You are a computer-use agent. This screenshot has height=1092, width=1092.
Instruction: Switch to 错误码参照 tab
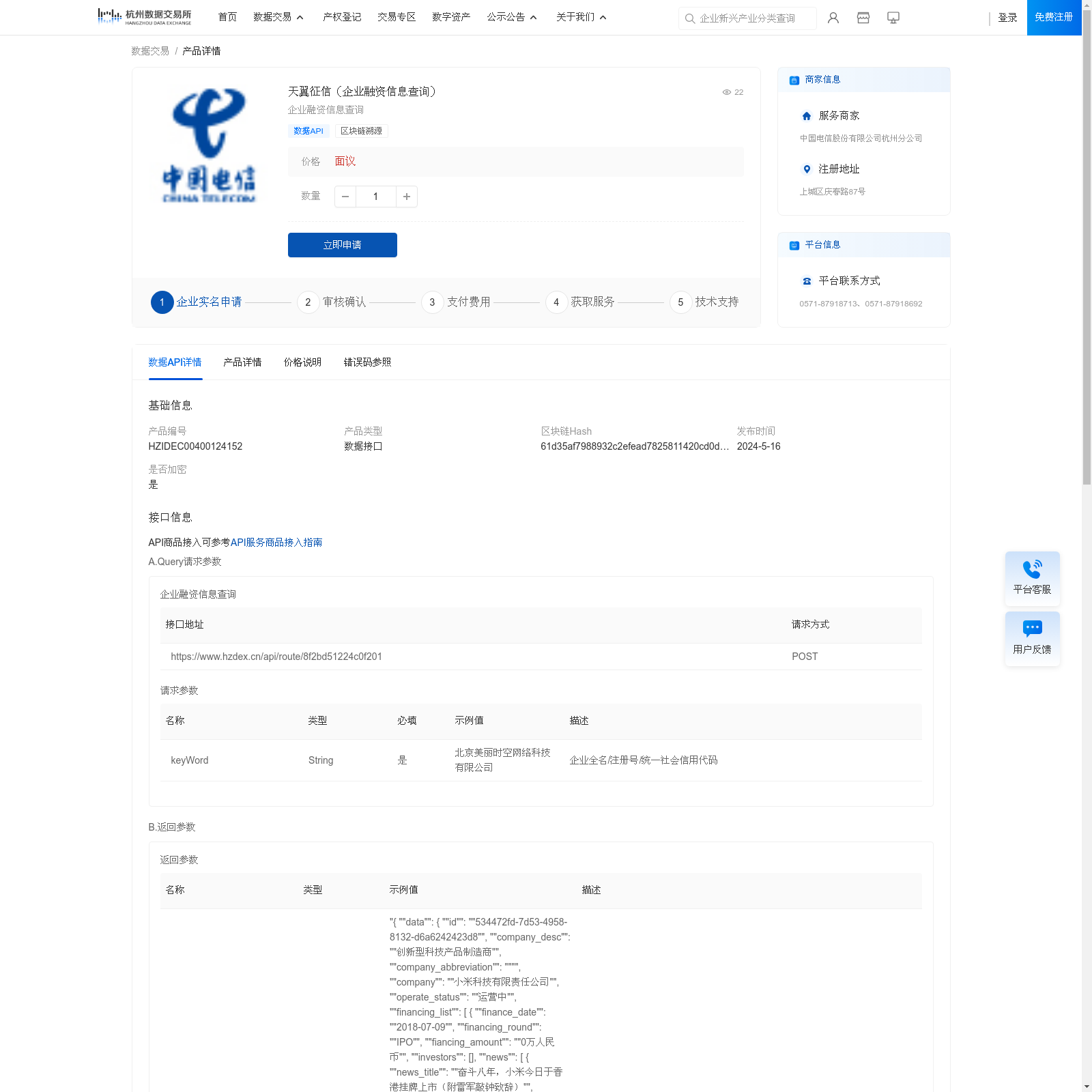[x=368, y=362]
